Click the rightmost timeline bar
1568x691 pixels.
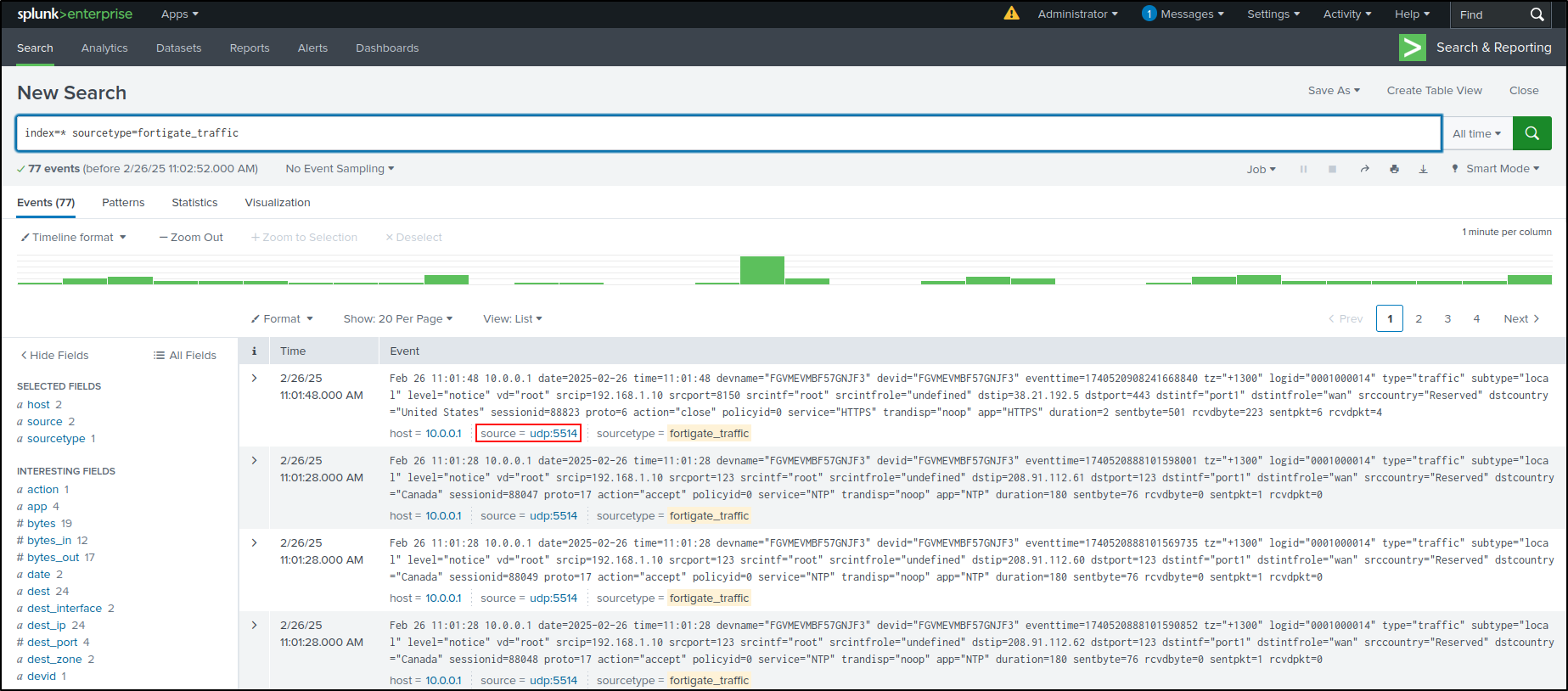tap(1529, 279)
